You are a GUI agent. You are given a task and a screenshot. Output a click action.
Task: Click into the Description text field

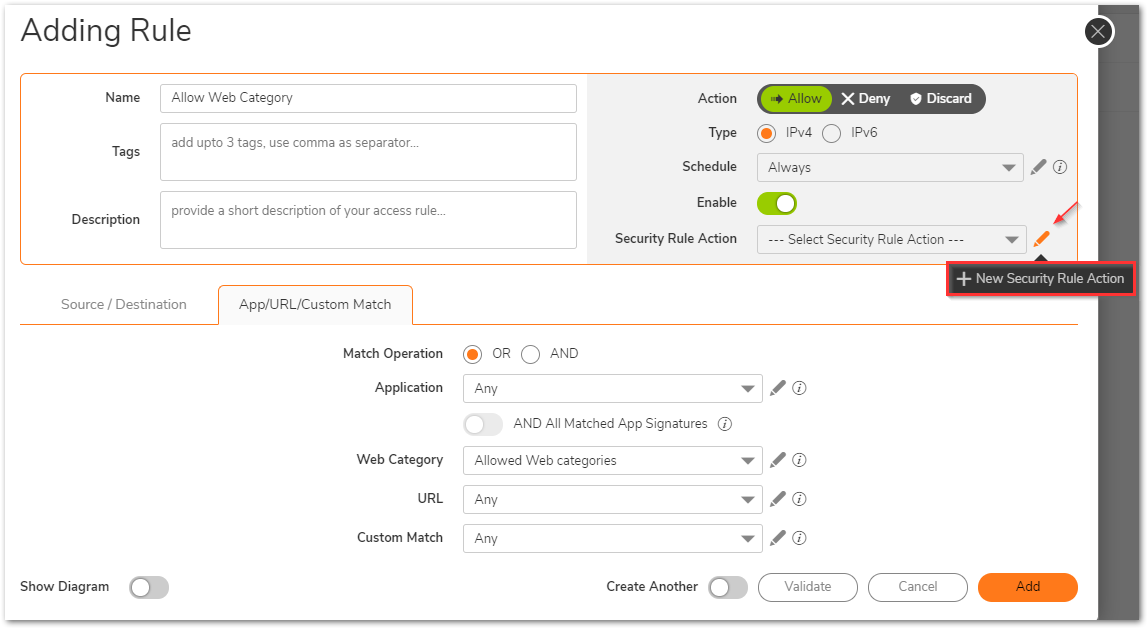368,220
